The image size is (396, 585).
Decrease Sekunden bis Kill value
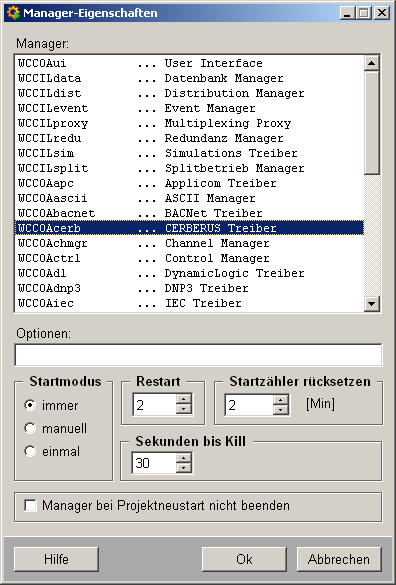point(183,468)
